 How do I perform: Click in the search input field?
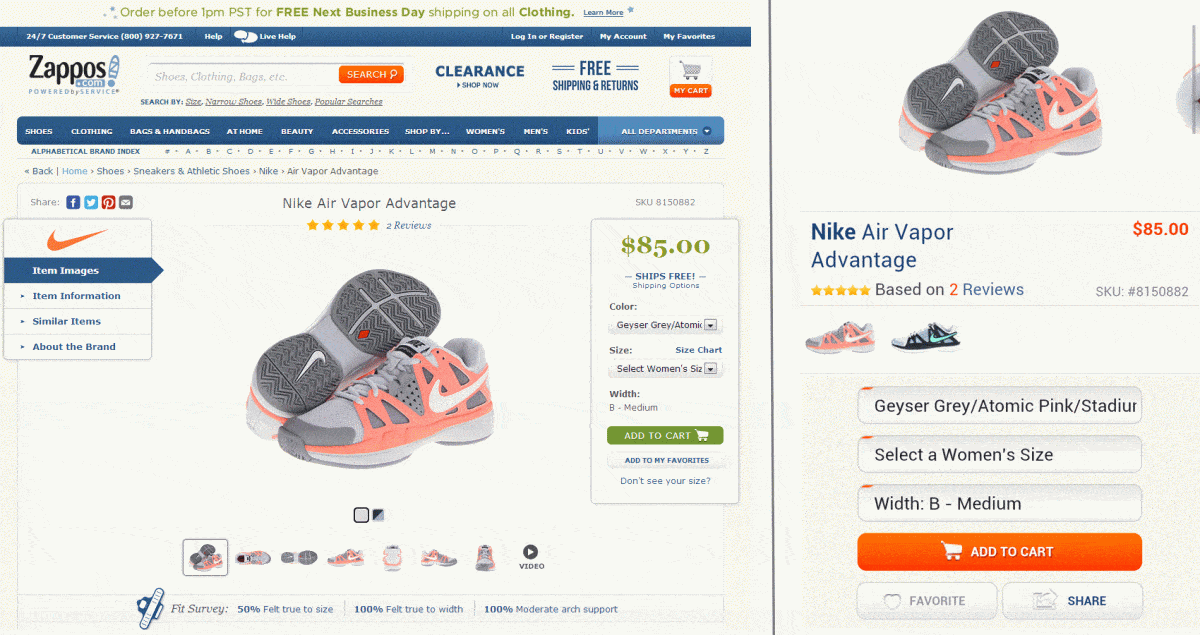[x=244, y=76]
